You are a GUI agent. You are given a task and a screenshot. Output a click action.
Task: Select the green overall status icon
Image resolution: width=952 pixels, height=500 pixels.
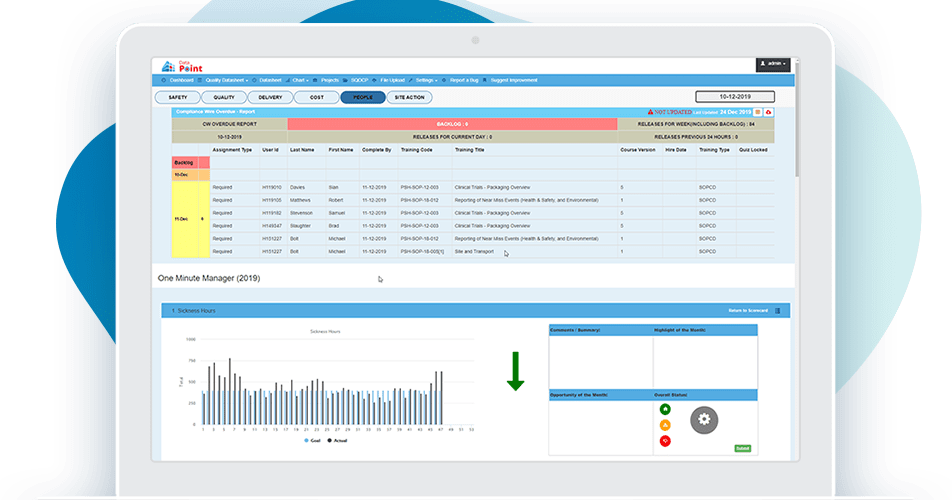(665, 409)
